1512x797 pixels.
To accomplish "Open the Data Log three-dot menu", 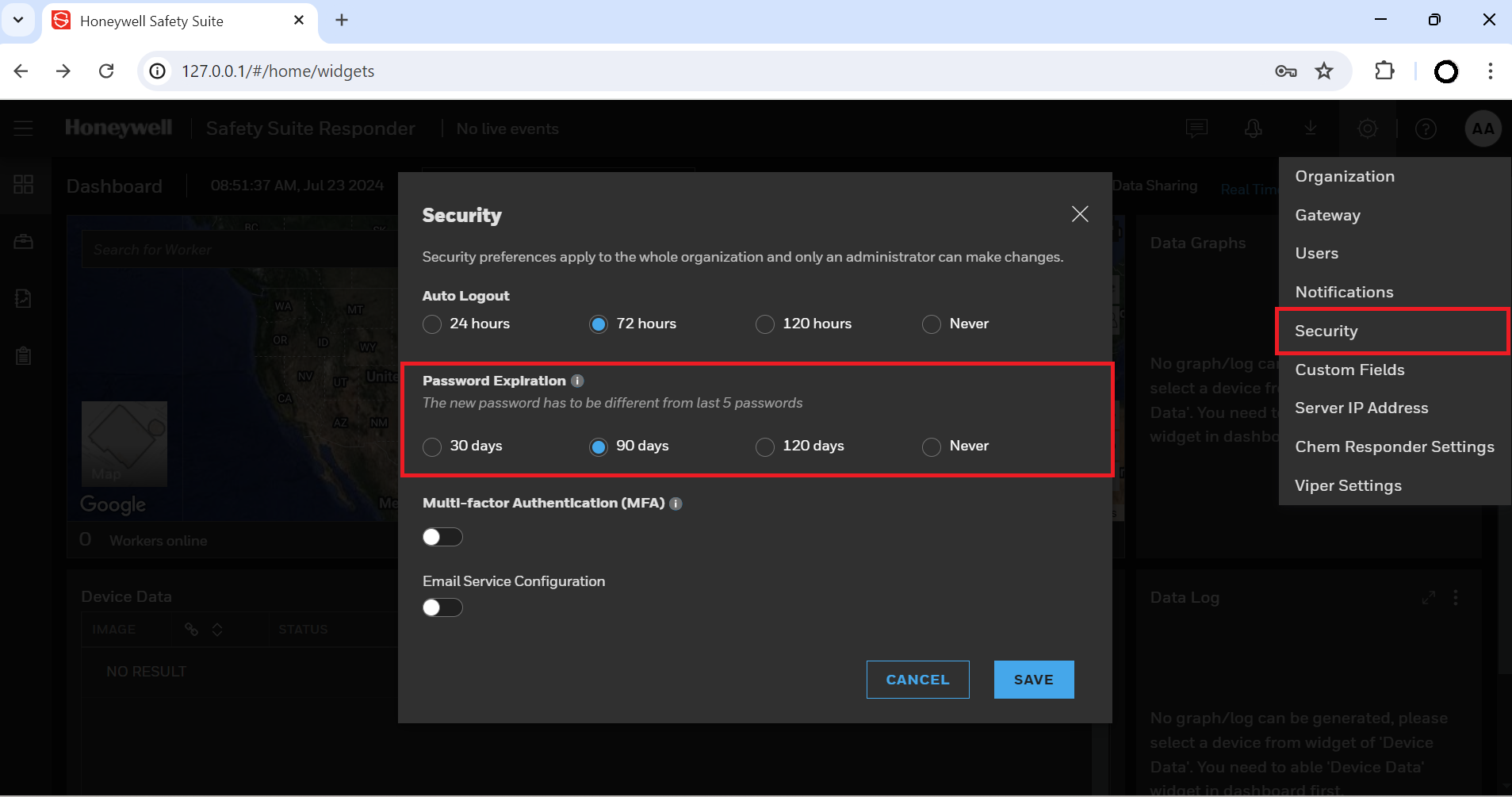I will 1456,598.
